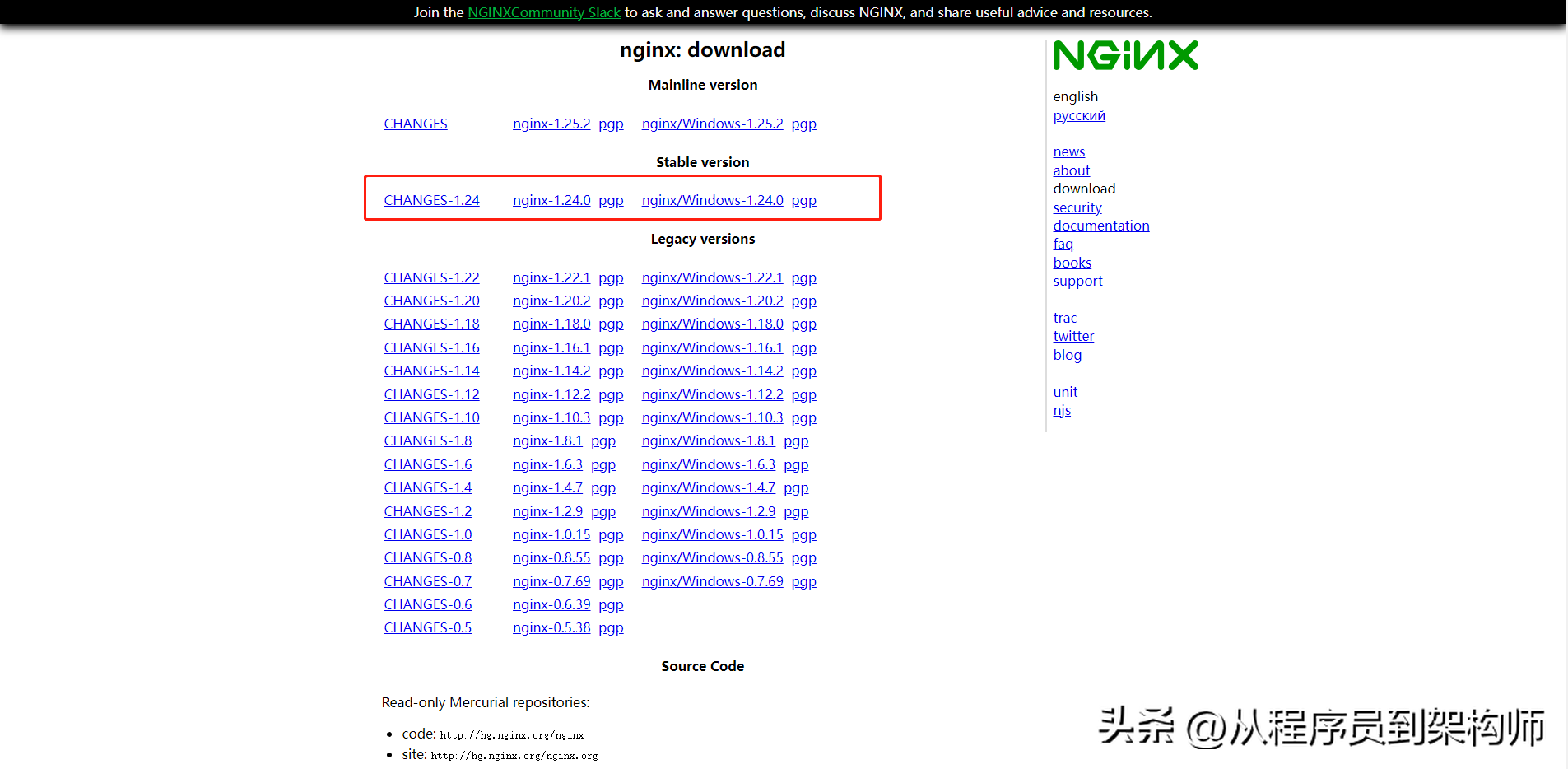1568x769 pixels.
Task: Open CHANGES-1.24 stable changelog
Action: 431,200
